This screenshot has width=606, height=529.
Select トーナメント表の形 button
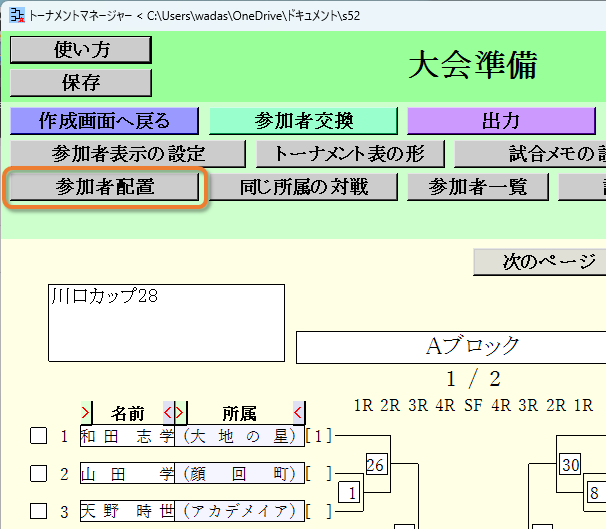tap(350, 154)
